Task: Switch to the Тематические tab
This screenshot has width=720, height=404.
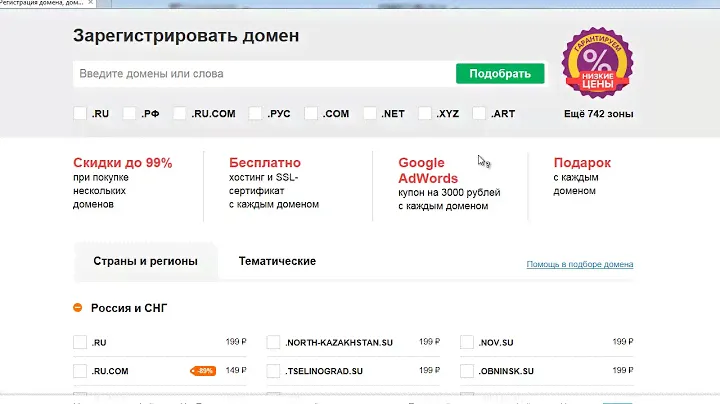Action: (277, 261)
